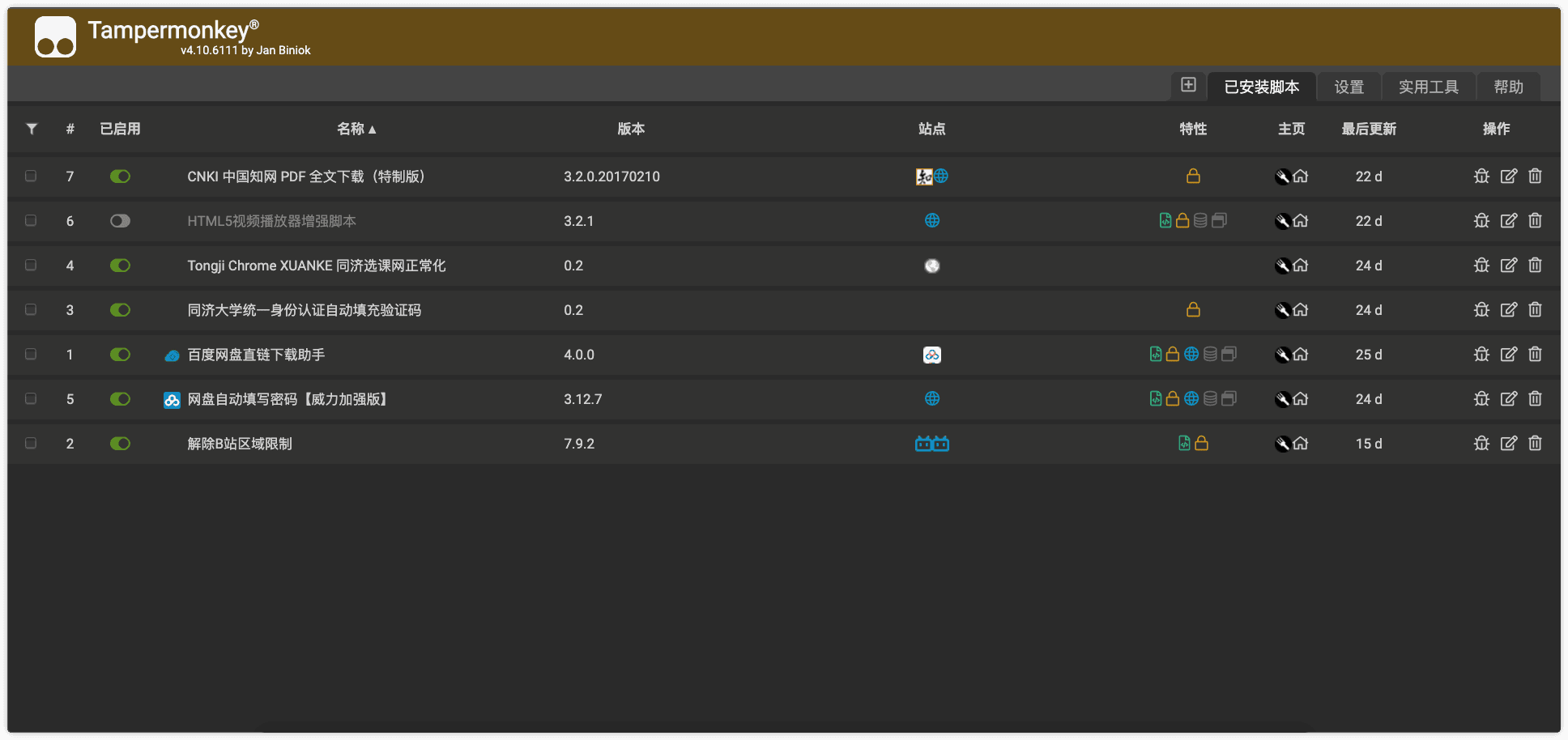Sort scripts by 最后更新 column header

coord(1369,129)
